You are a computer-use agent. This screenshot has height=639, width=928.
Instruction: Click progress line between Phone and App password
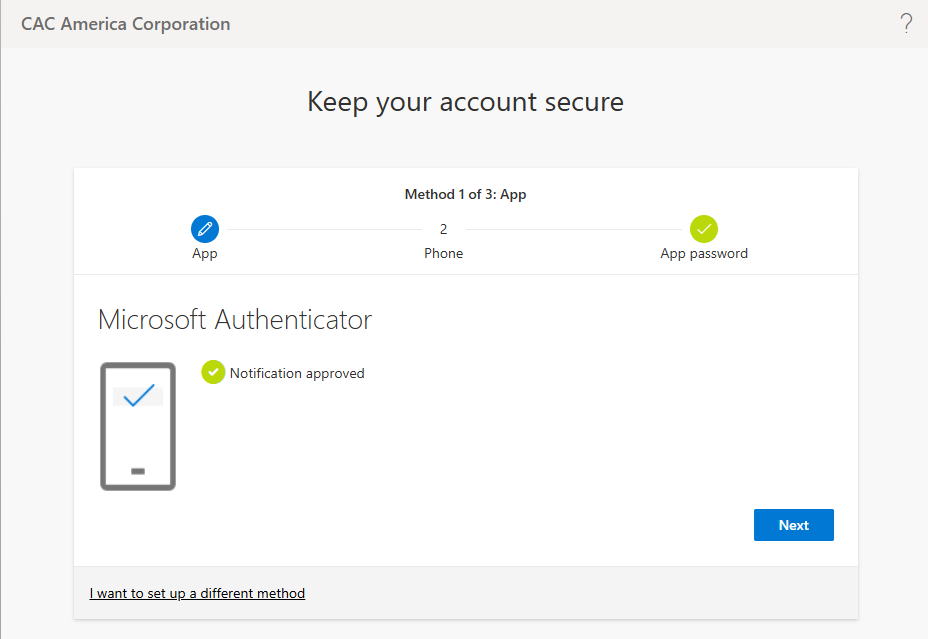point(575,229)
